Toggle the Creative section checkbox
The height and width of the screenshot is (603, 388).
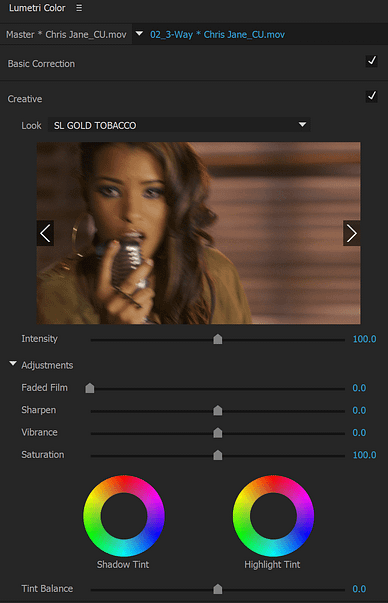[371, 96]
